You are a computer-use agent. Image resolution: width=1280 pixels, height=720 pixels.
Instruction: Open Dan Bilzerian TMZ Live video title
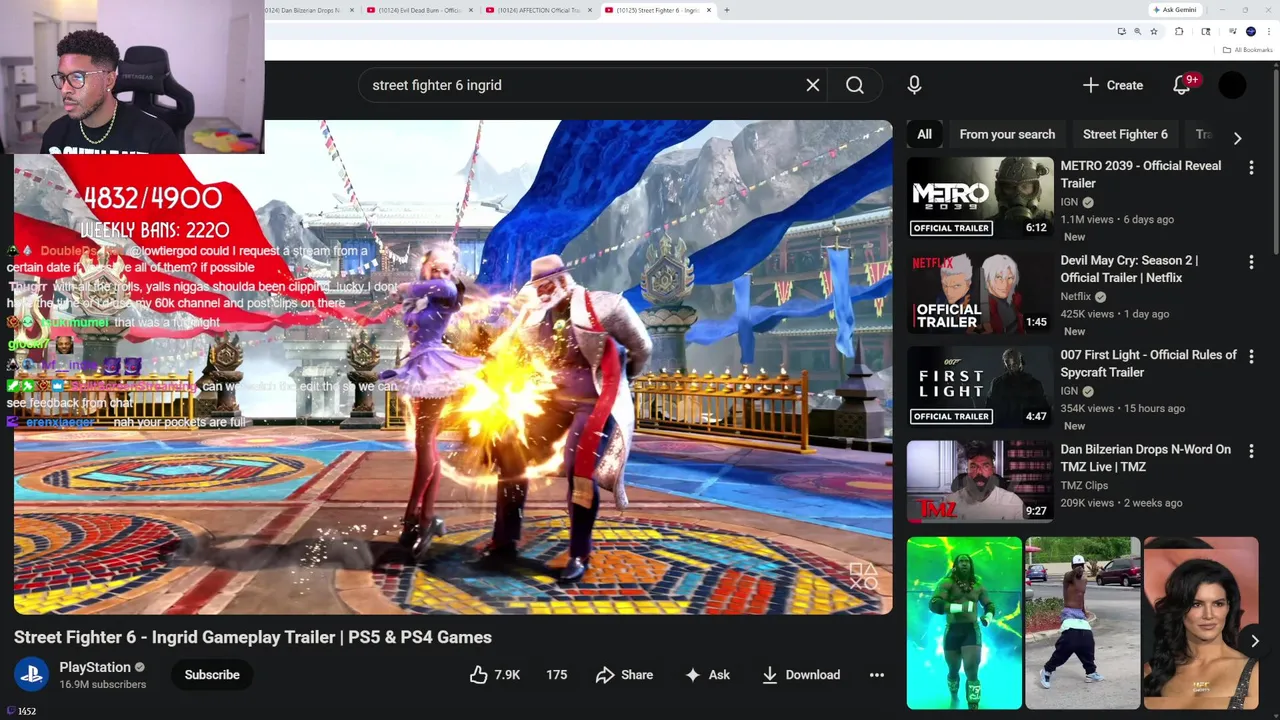[x=1145, y=458]
